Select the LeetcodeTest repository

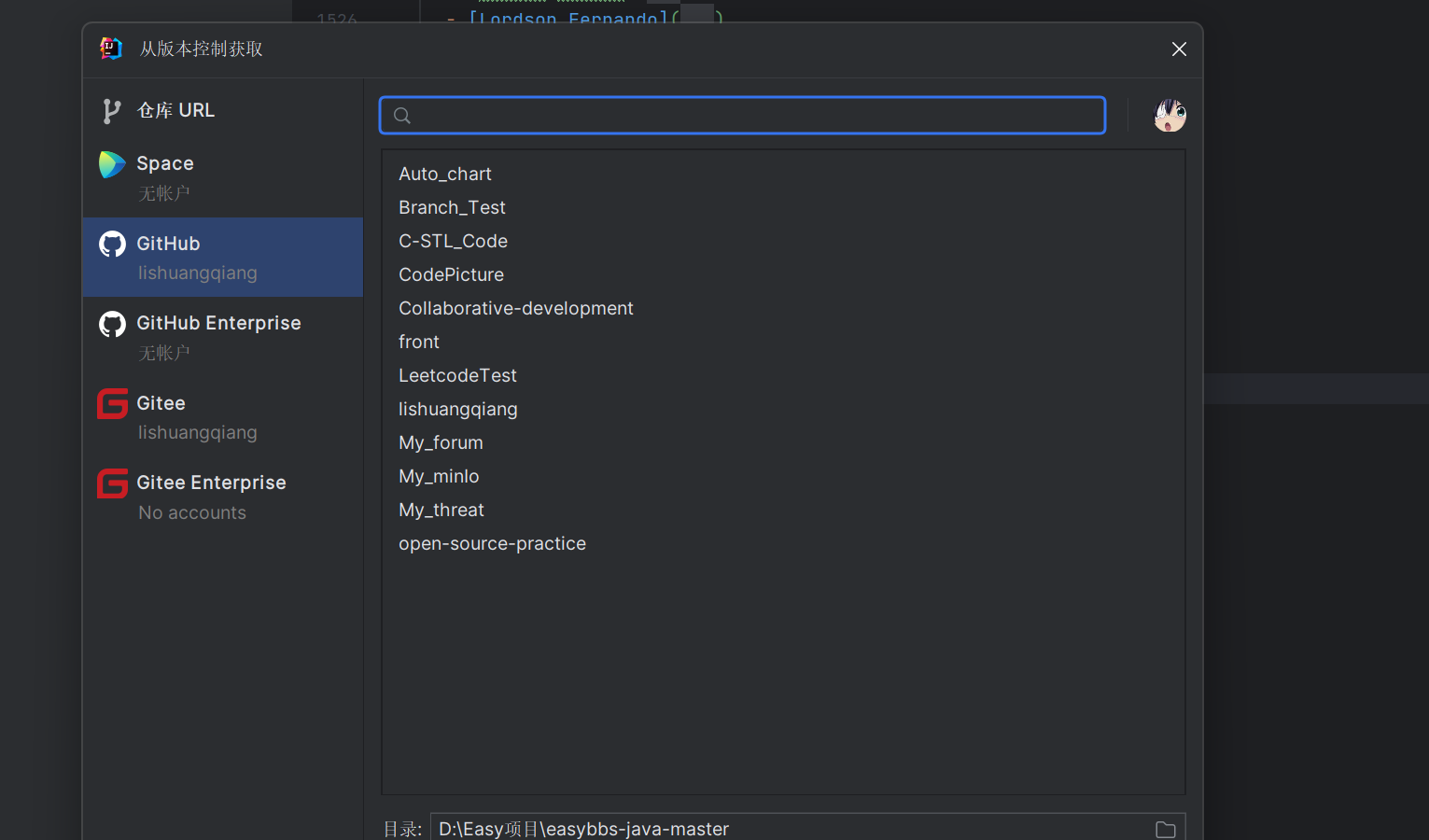[x=457, y=375]
